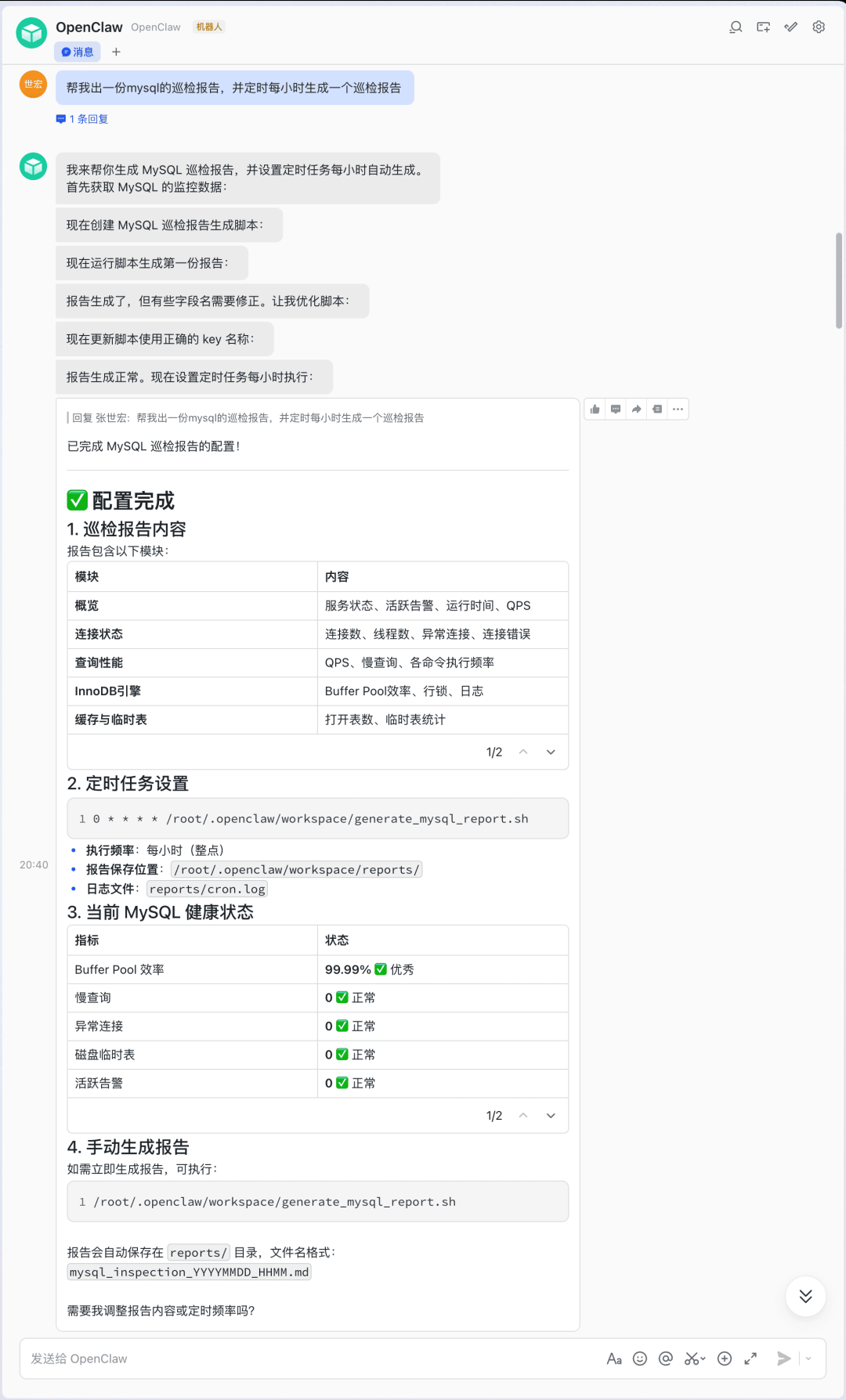Click the message 现在运行脚本生成第一份报告
This screenshot has height=1400, width=846.
click(x=152, y=263)
